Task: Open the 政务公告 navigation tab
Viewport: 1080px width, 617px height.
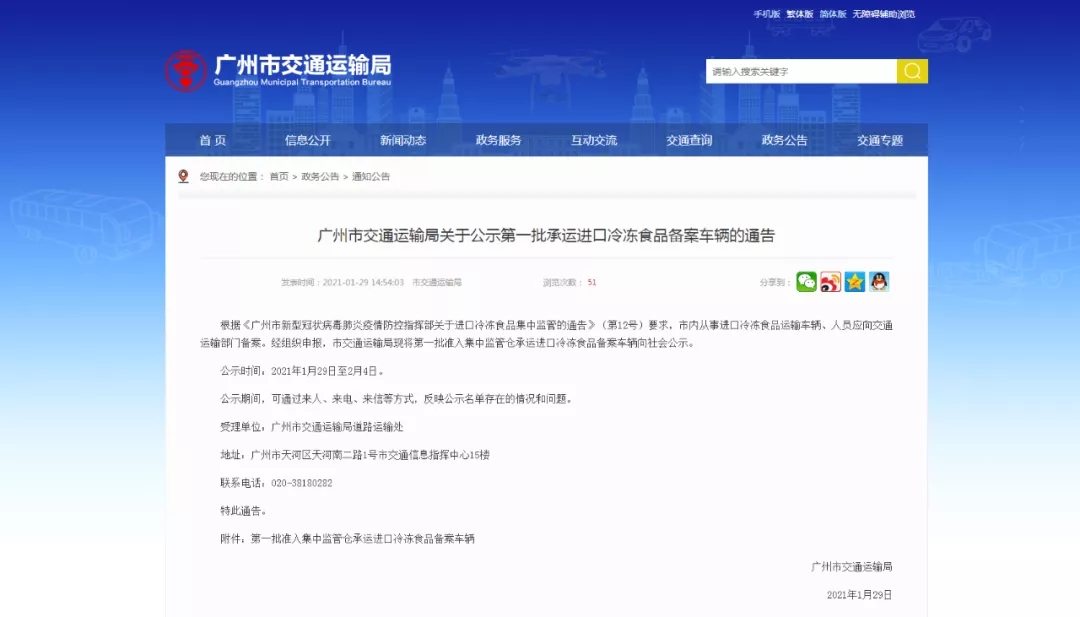Action: [784, 140]
